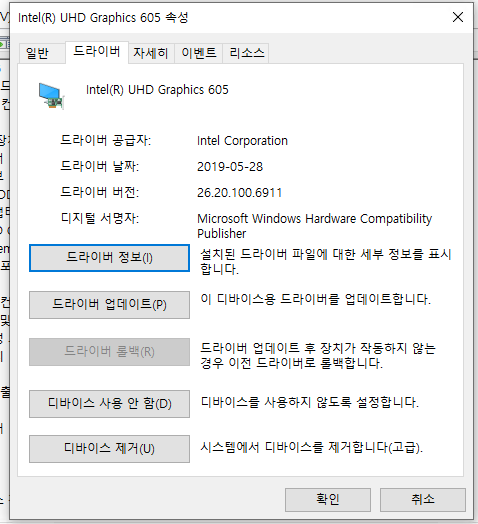Confirm with the 확인 button
This screenshot has width=478, height=524.
coord(328,500)
